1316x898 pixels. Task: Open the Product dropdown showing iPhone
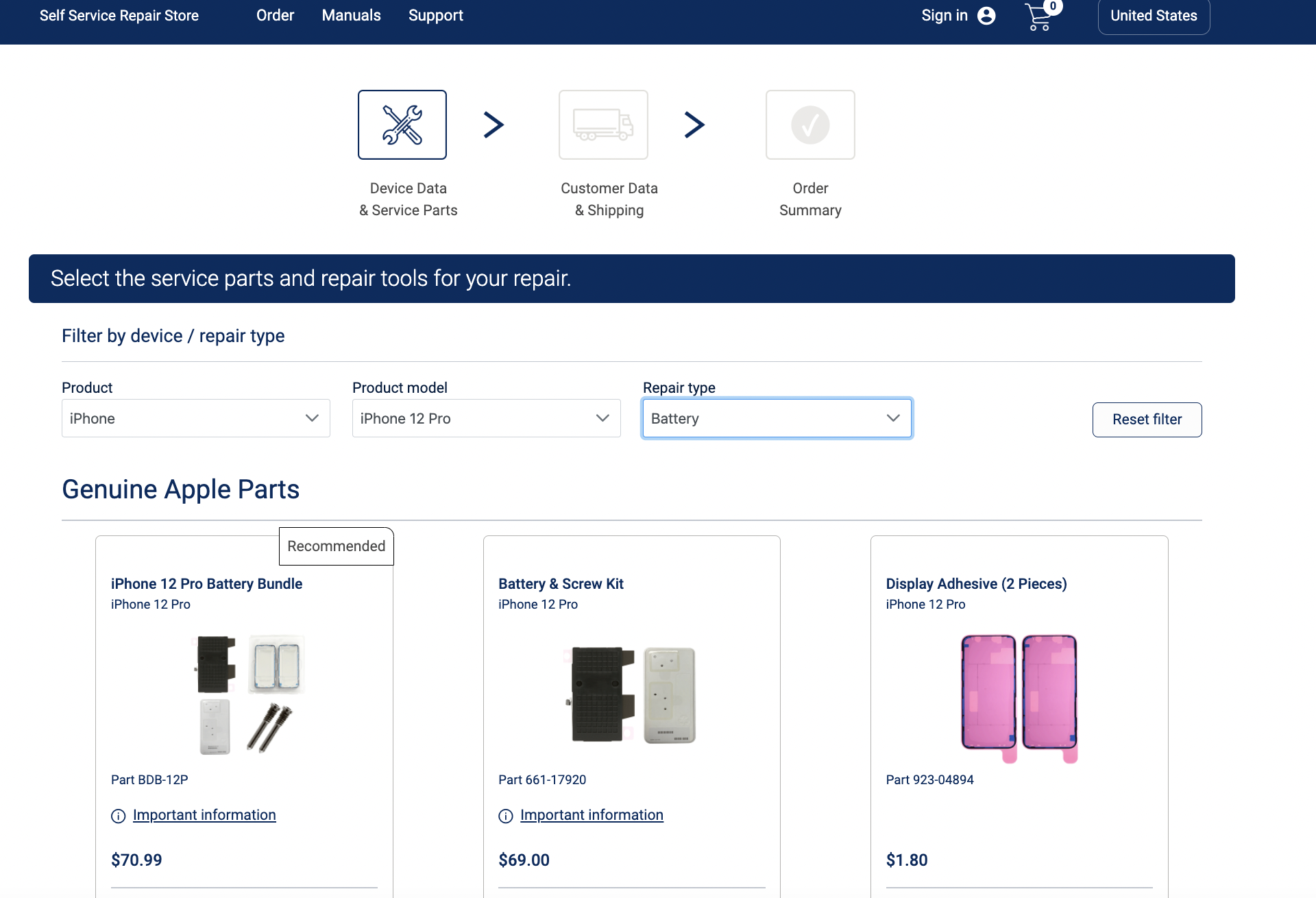[x=196, y=418]
